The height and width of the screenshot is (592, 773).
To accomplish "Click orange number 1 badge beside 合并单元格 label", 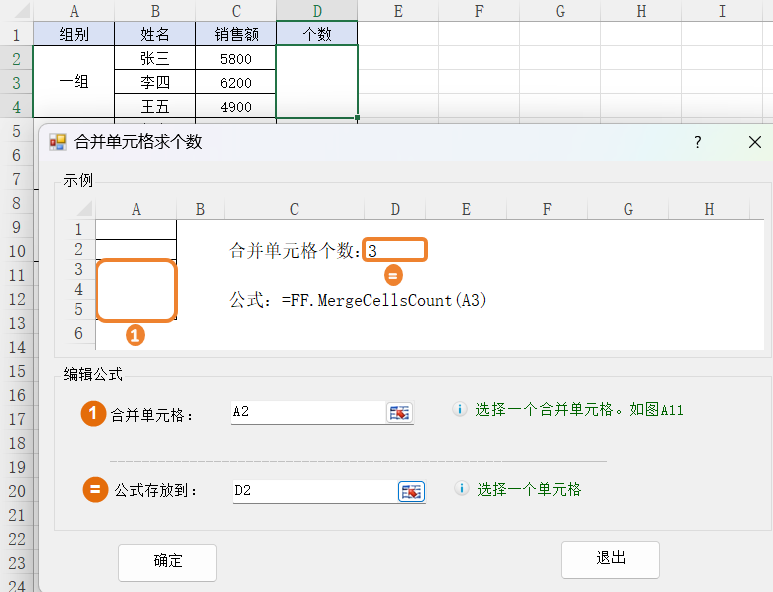I will coord(93,413).
